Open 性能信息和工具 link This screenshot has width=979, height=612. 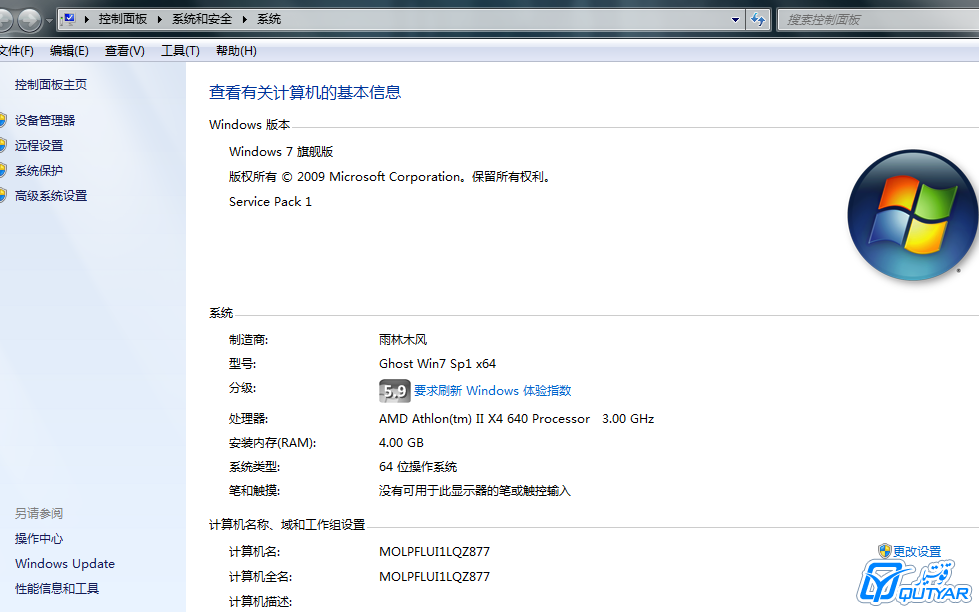point(57,588)
